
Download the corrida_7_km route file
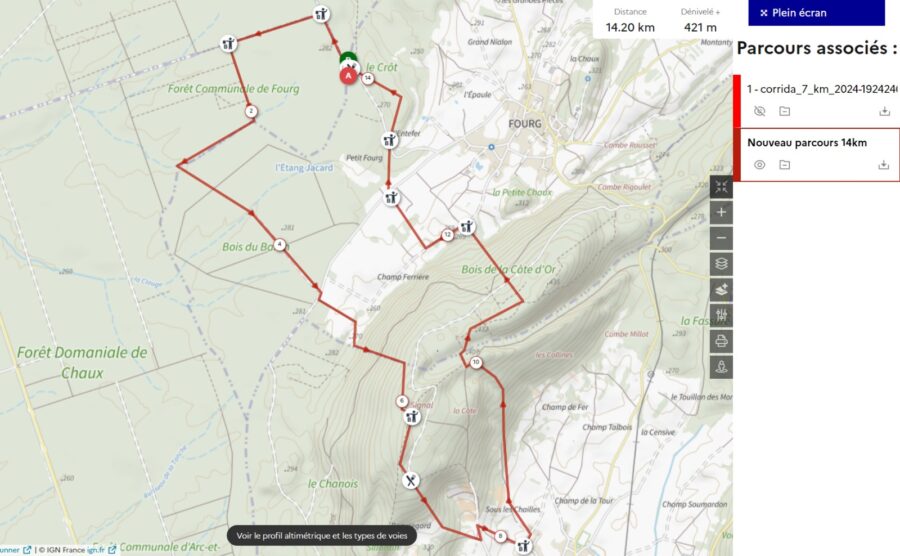pyautogui.click(x=885, y=111)
